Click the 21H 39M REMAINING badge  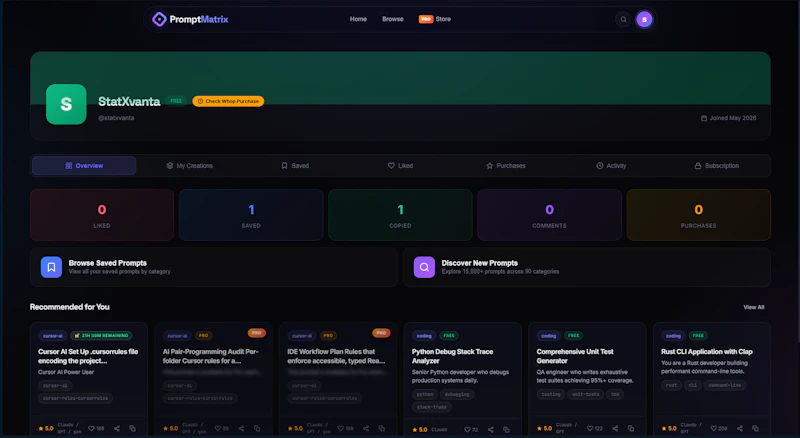point(102,335)
